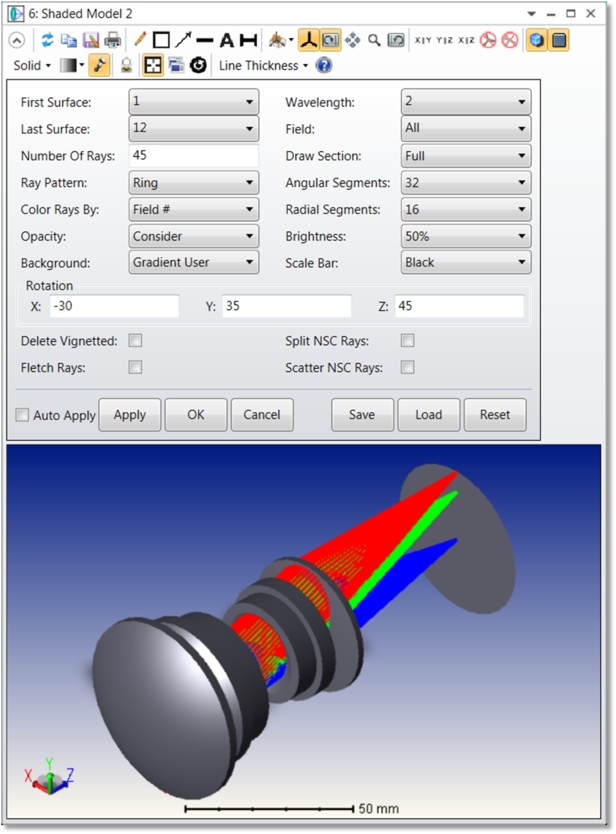Open the Ray Pattern dropdown
616x834 pixels.
(x=194, y=182)
